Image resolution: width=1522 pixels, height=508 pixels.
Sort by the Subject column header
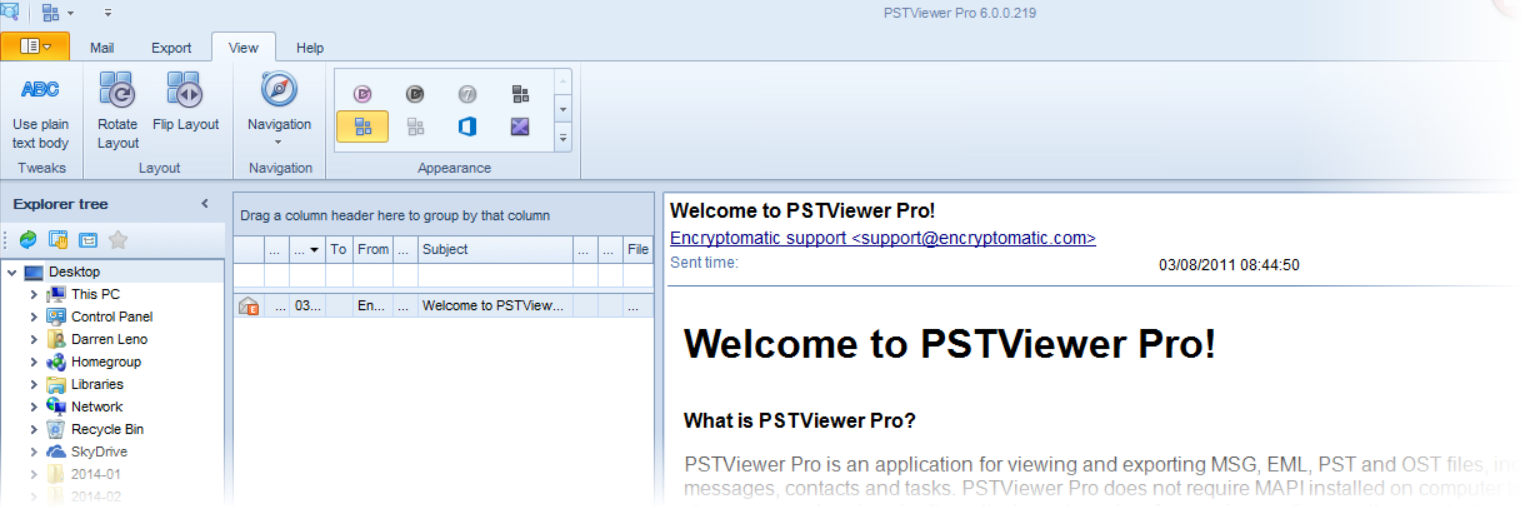click(495, 250)
